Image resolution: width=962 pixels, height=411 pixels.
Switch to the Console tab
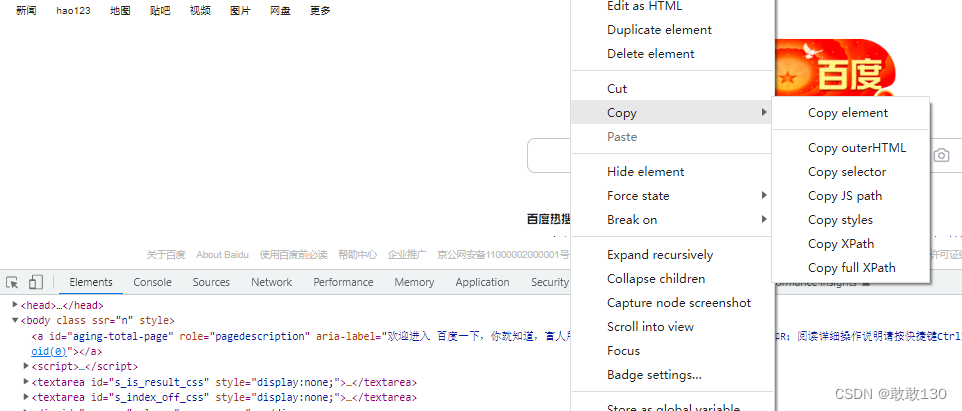(x=152, y=282)
